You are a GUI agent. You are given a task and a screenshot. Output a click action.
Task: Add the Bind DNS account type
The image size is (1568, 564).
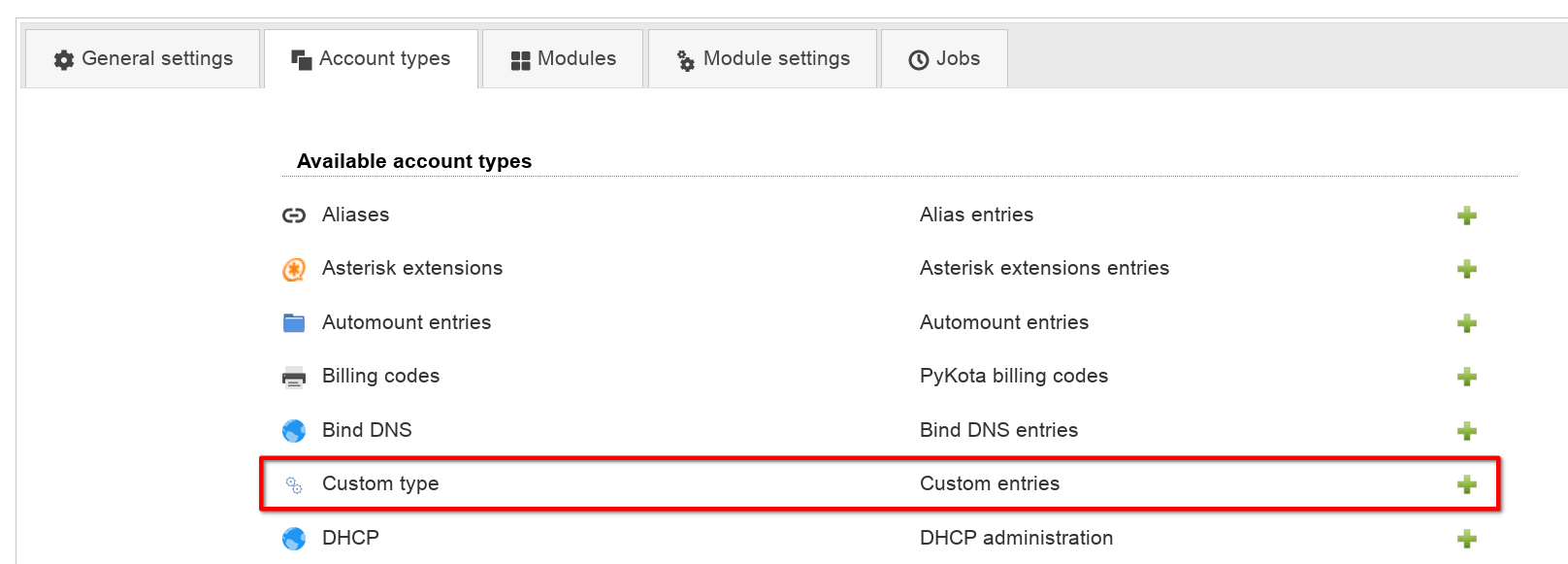pyautogui.click(x=1466, y=431)
